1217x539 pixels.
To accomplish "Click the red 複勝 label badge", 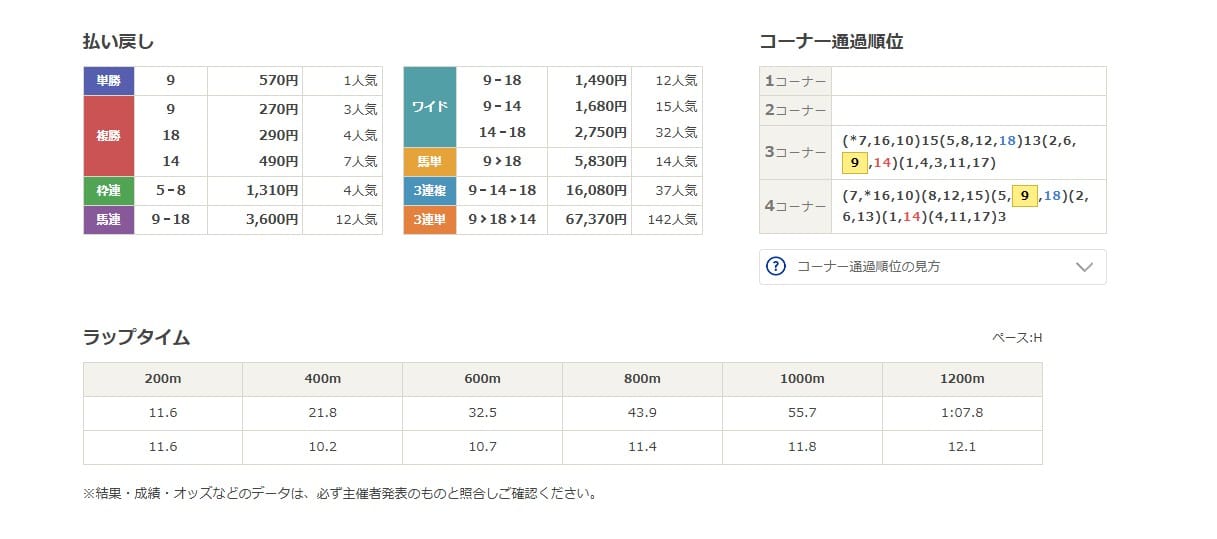I will click(109, 135).
